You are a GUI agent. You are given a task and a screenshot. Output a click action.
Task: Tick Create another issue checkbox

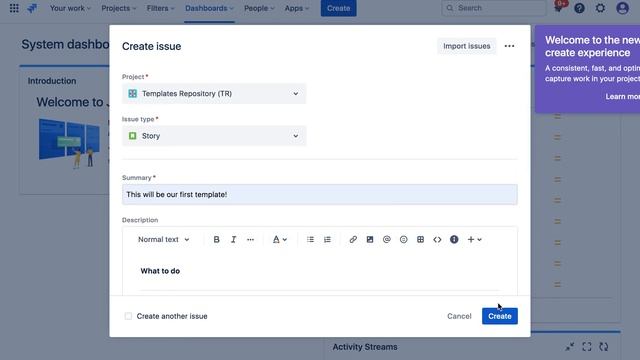[x=128, y=316]
